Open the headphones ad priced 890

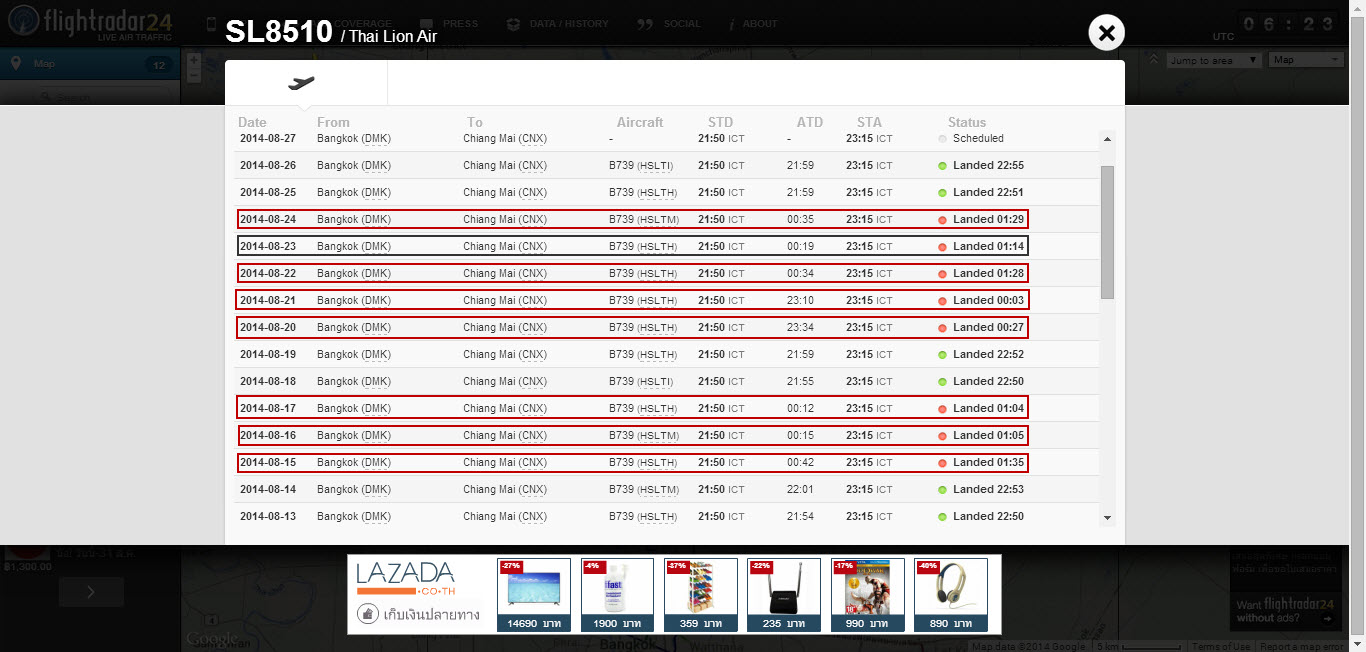[x=951, y=594]
